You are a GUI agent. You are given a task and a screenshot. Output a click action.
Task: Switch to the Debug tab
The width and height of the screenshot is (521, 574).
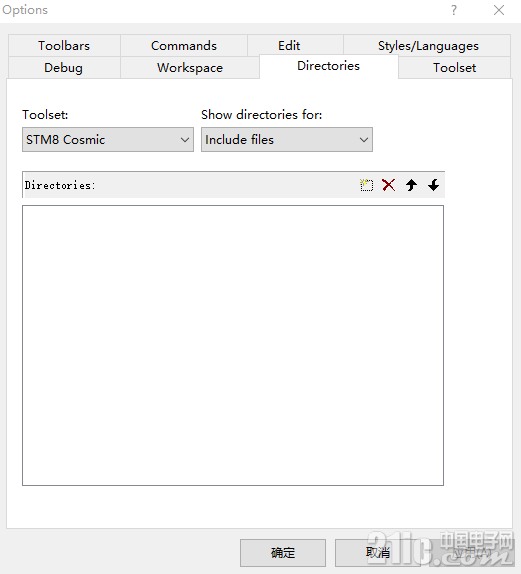[x=63, y=68]
